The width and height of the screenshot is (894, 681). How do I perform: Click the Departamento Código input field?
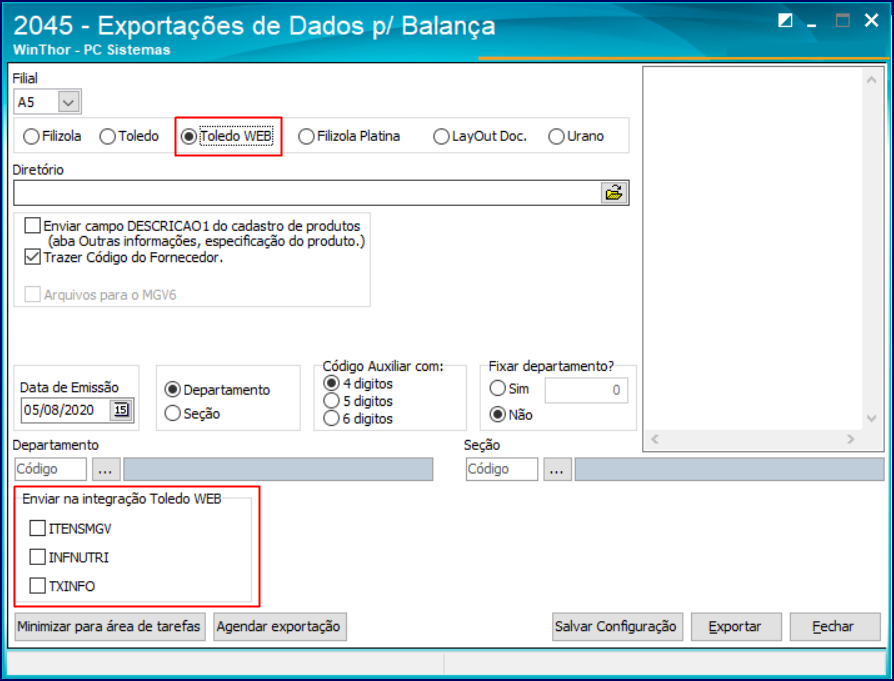50,469
